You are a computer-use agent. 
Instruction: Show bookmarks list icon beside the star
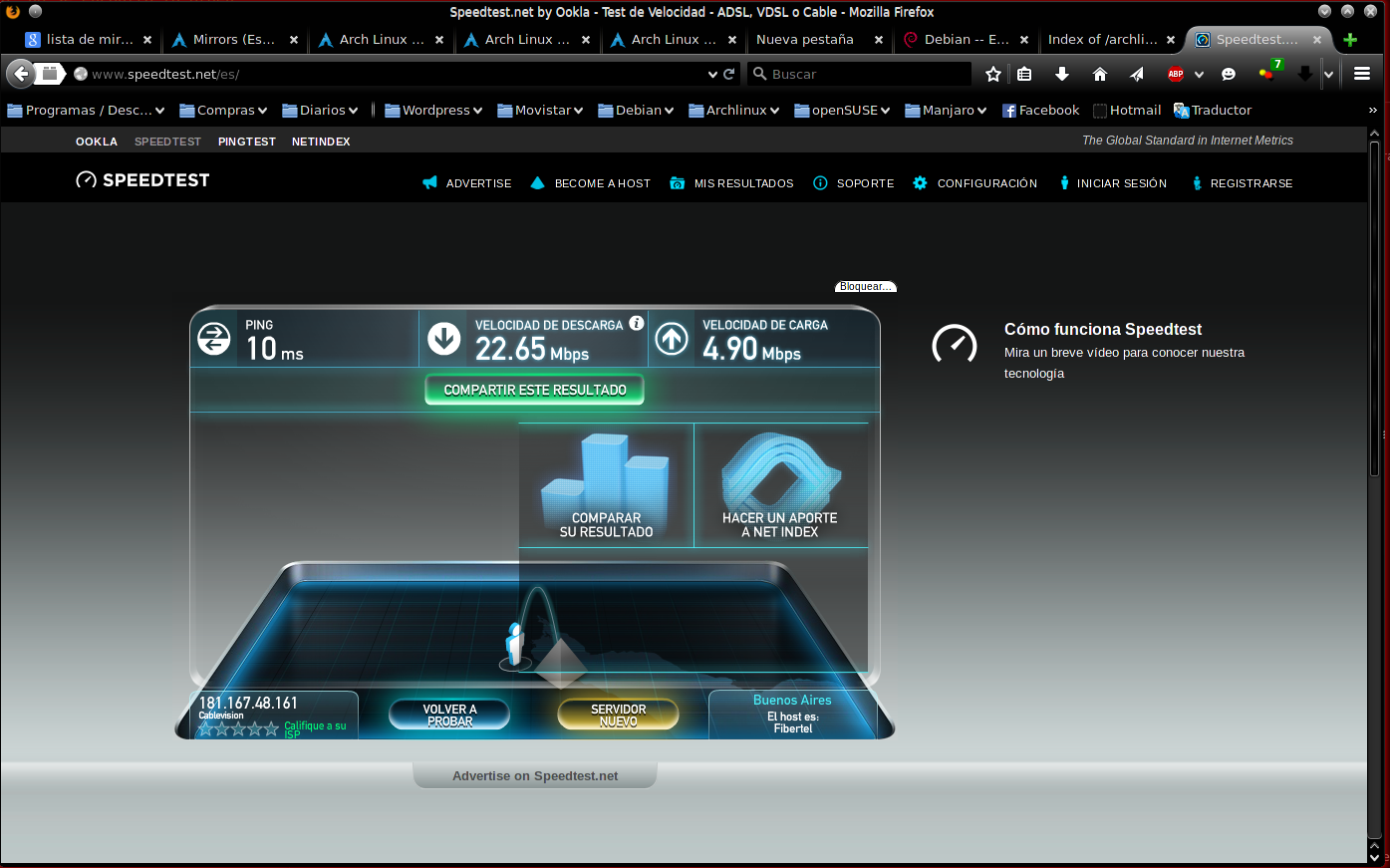click(x=1024, y=74)
